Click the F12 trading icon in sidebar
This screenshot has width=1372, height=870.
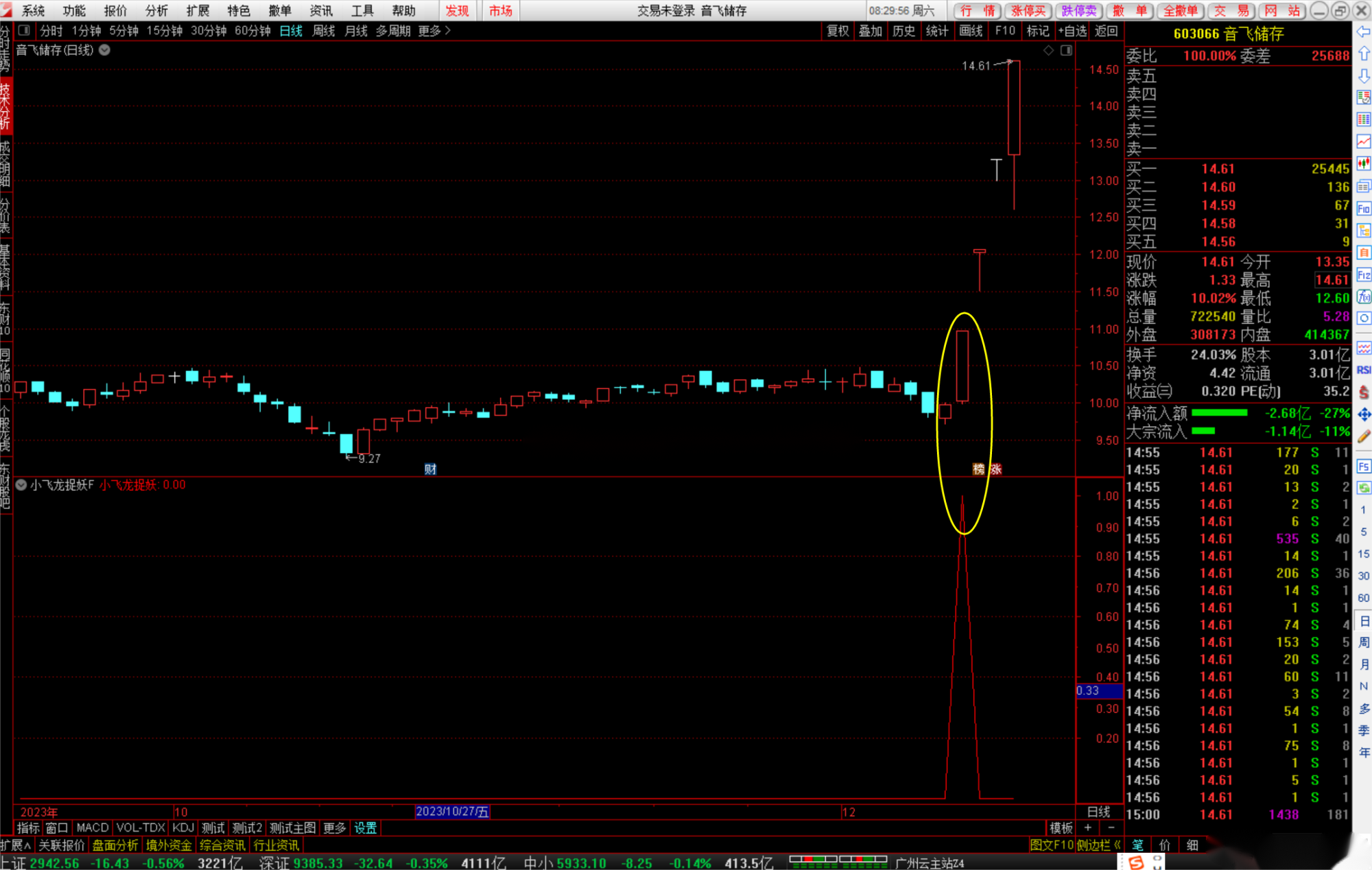click(x=1363, y=274)
